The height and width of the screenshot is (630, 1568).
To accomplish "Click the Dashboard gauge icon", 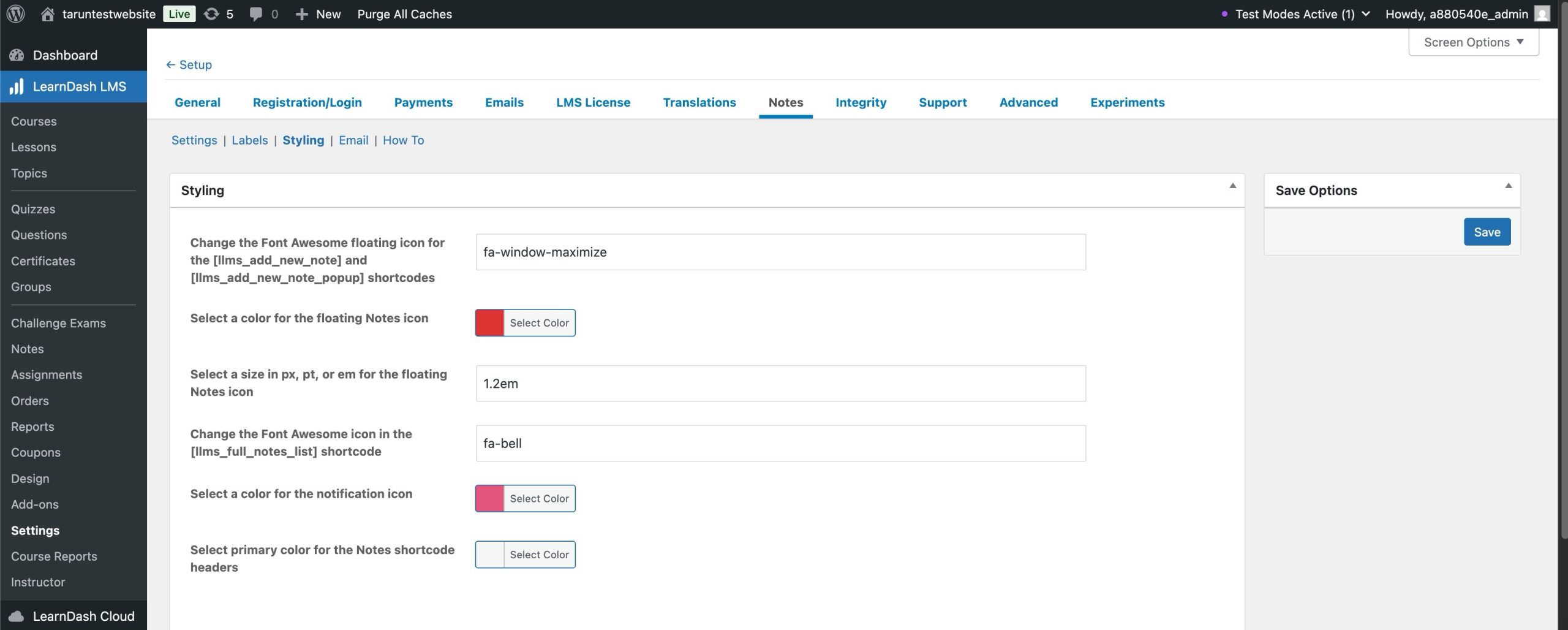I will (x=17, y=55).
